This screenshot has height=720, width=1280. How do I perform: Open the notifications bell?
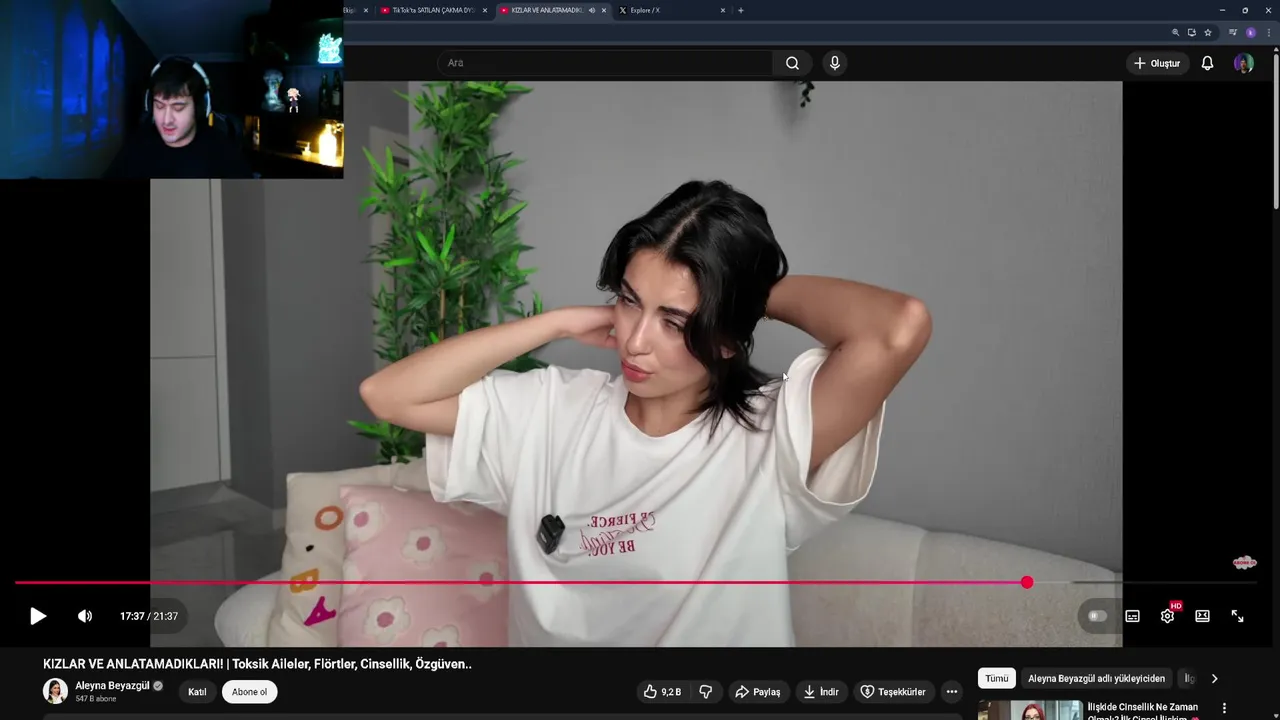(x=1207, y=63)
